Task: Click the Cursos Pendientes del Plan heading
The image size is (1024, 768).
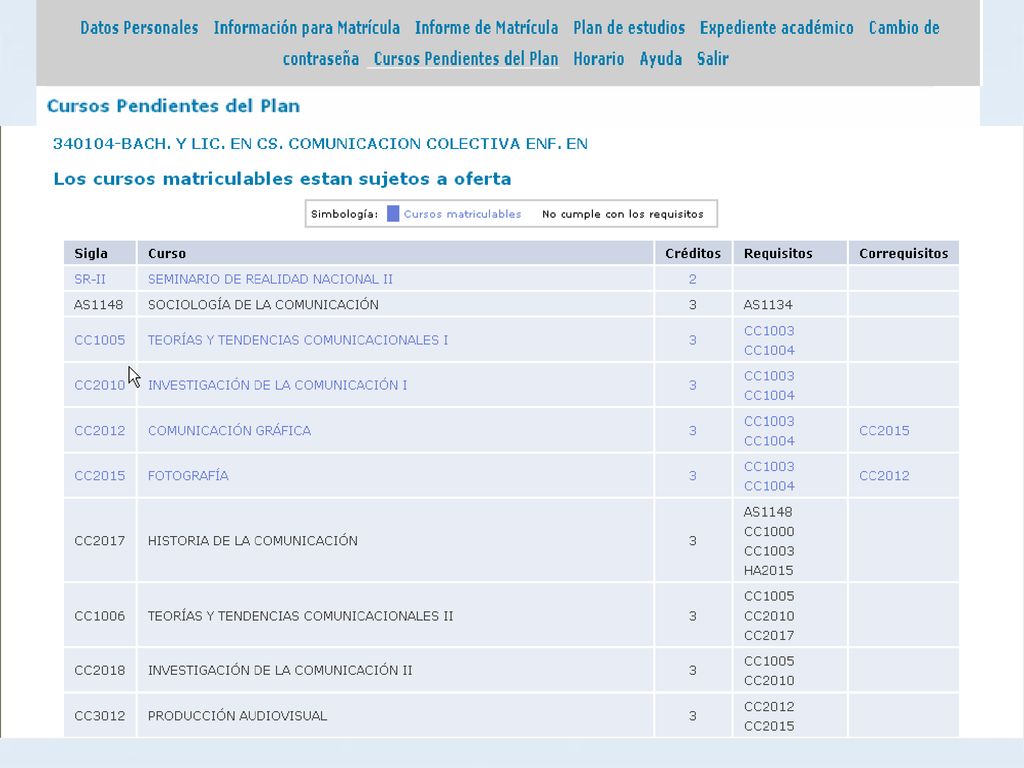Action: pos(173,106)
